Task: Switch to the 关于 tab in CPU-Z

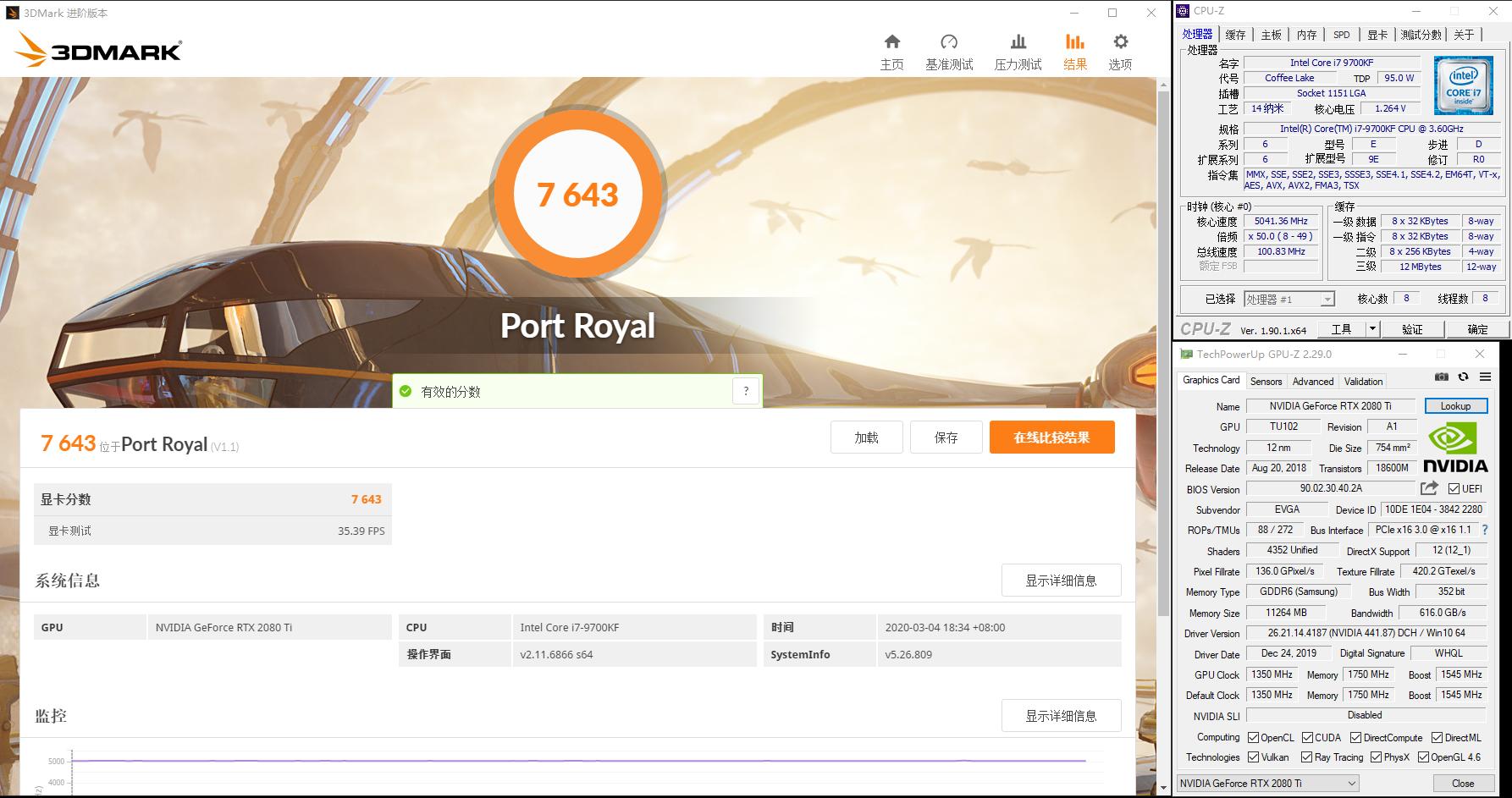Action: (1464, 35)
